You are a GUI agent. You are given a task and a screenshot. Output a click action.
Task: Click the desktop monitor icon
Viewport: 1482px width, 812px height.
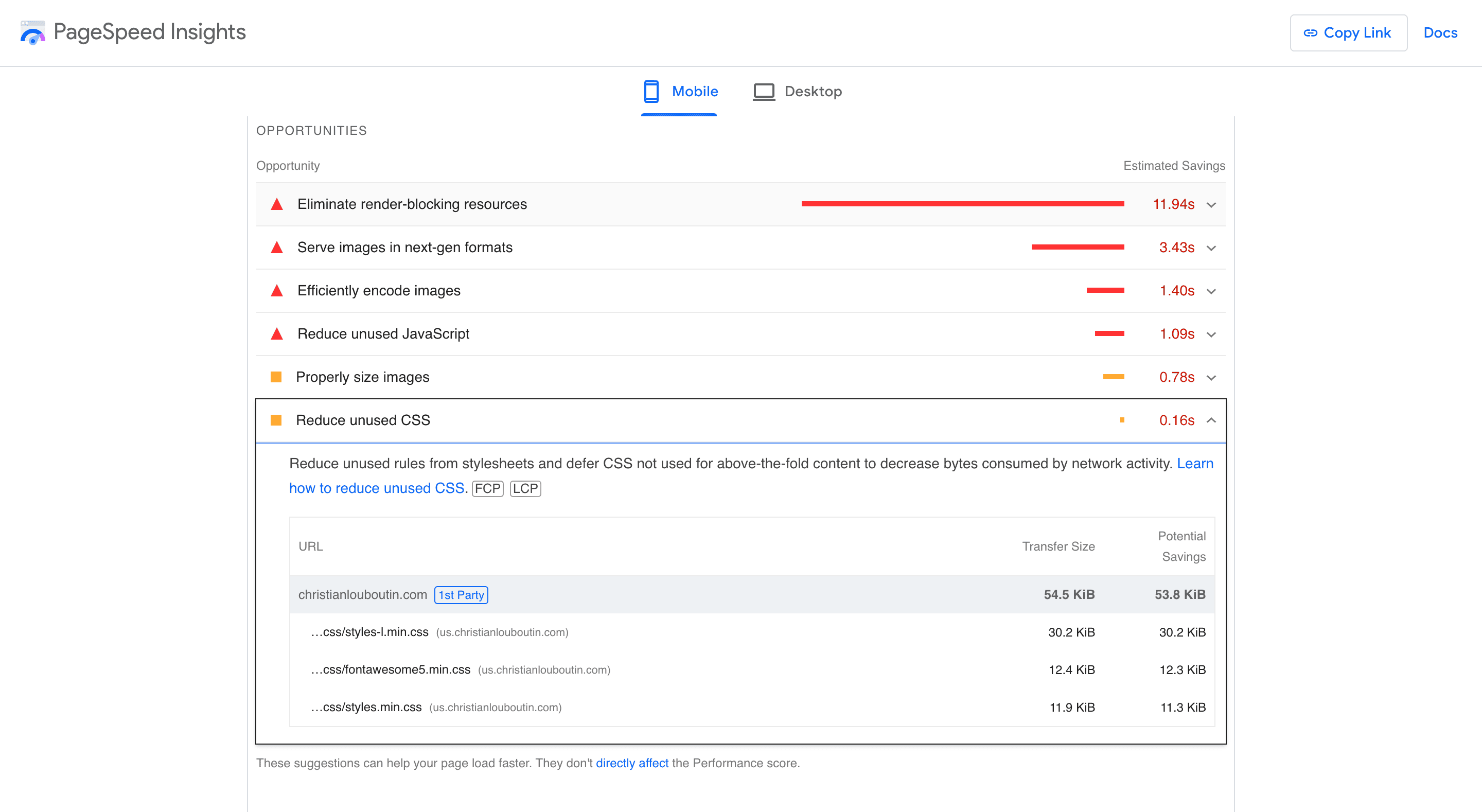coord(764,91)
